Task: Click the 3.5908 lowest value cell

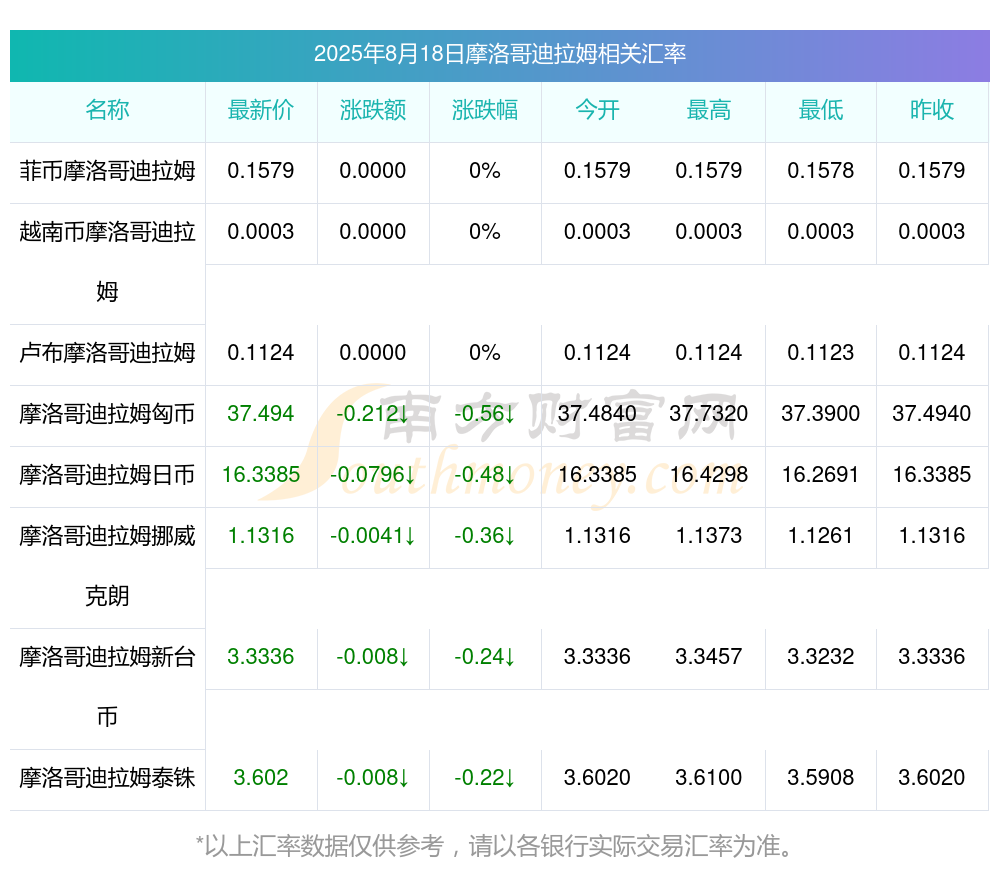Action: (821, 778)
